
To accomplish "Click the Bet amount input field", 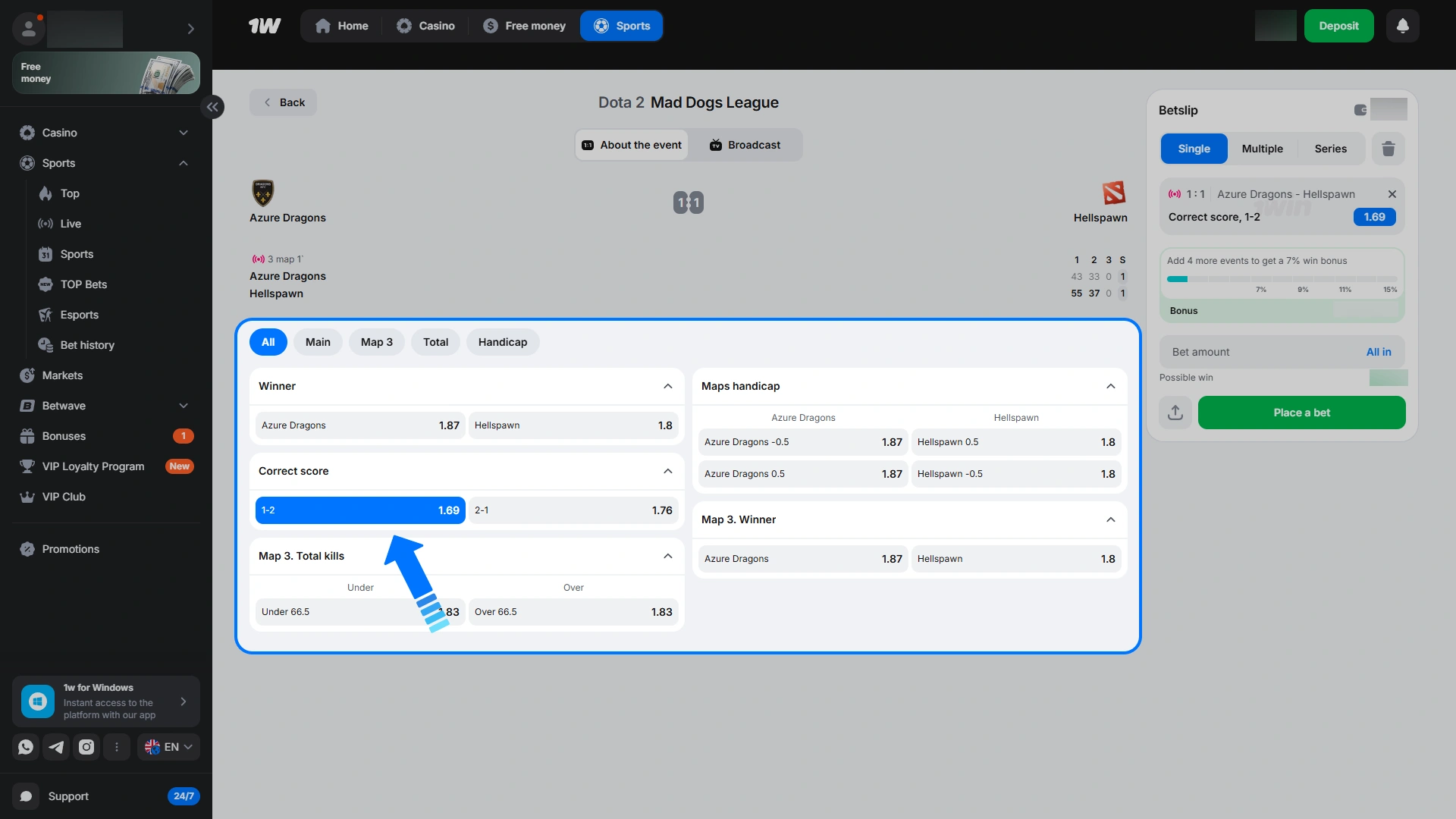I will click(1282, 352).
